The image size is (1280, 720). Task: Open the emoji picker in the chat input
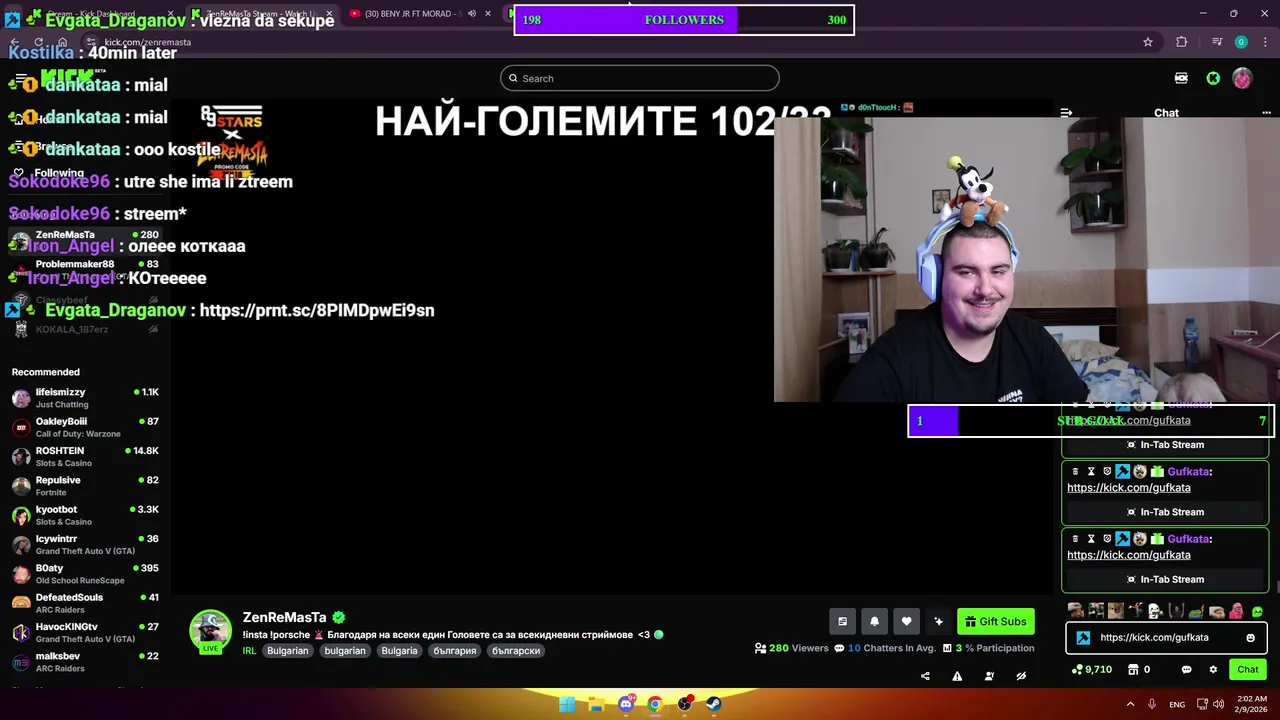click(1250, 638)
